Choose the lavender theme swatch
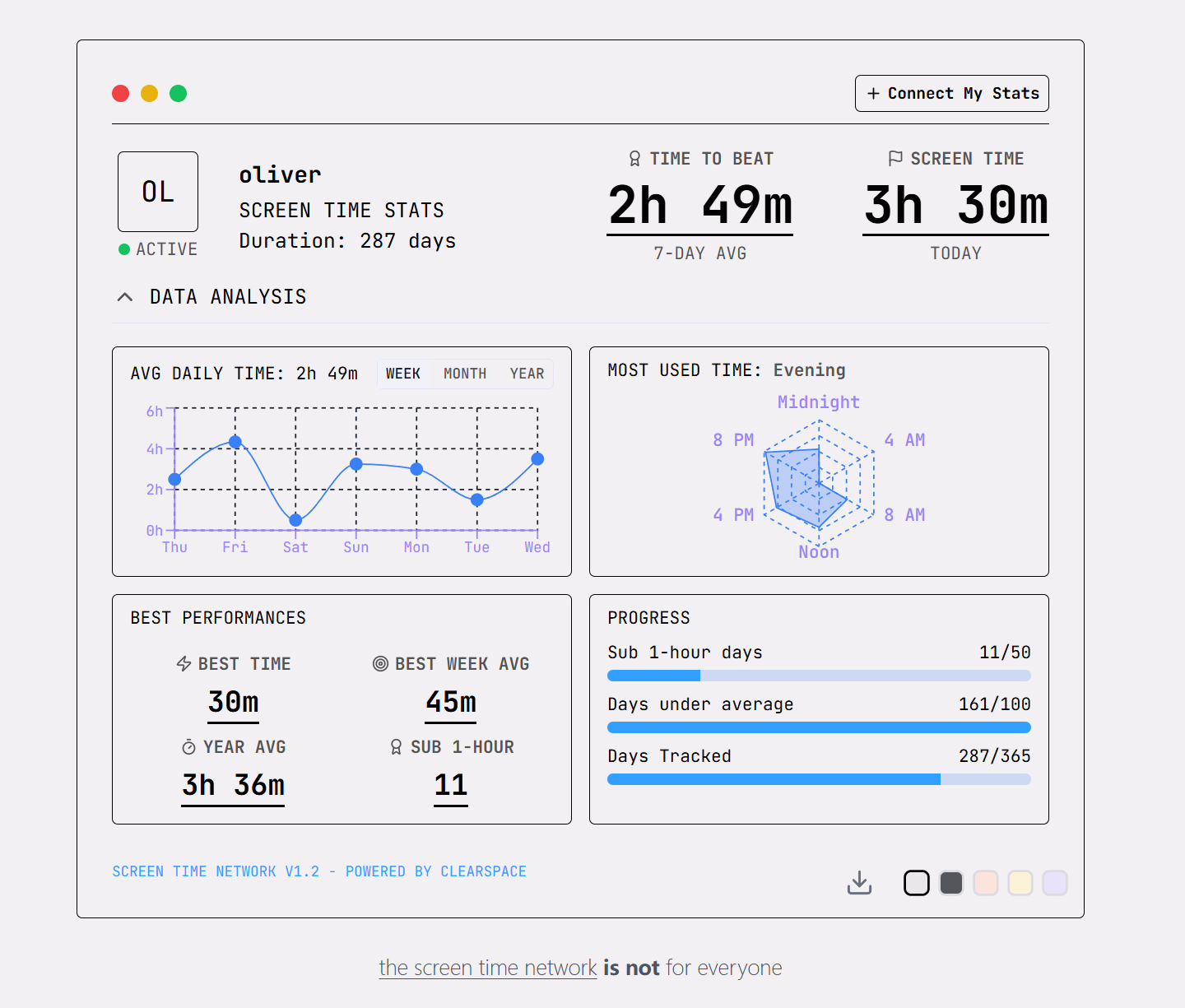This screenshot has height=1008, width=1185. pyautogui.click(x=1055, y=883)
